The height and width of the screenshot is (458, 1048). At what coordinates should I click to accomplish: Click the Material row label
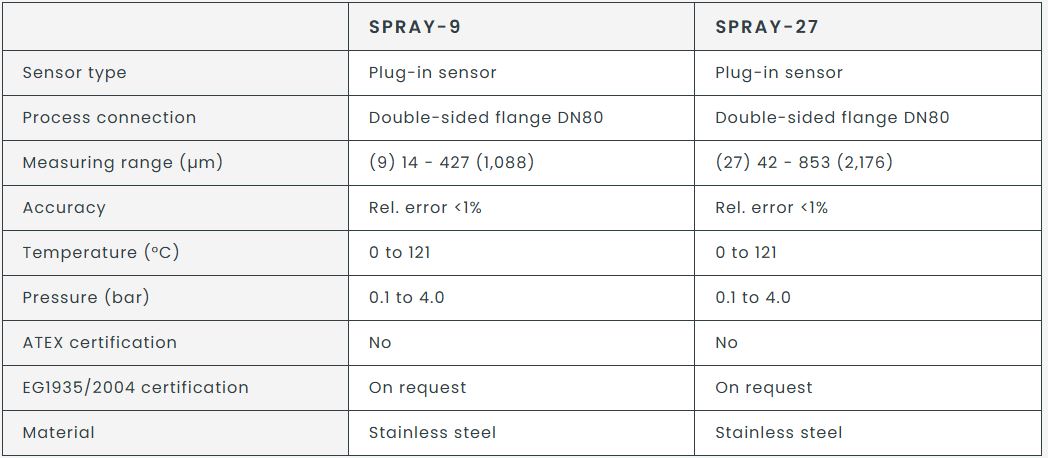58,433
